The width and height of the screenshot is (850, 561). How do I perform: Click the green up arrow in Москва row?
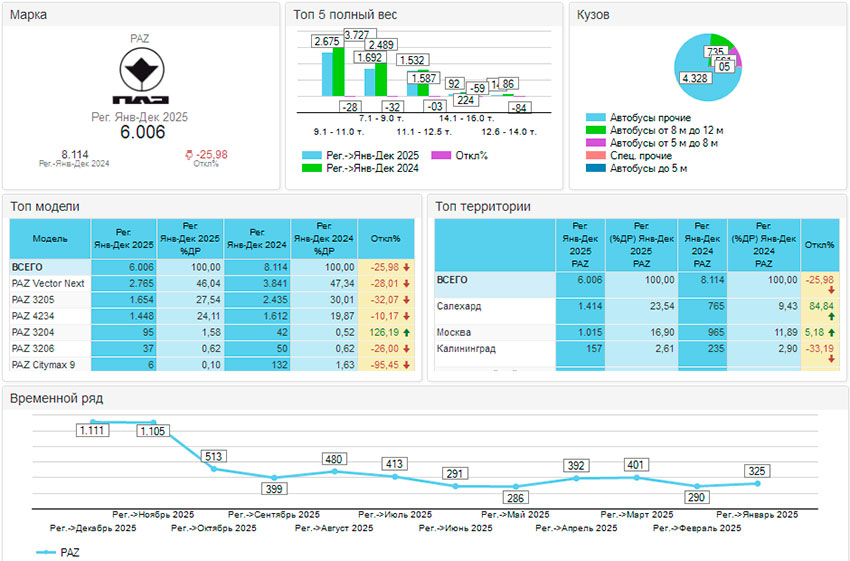click(830, 332)
